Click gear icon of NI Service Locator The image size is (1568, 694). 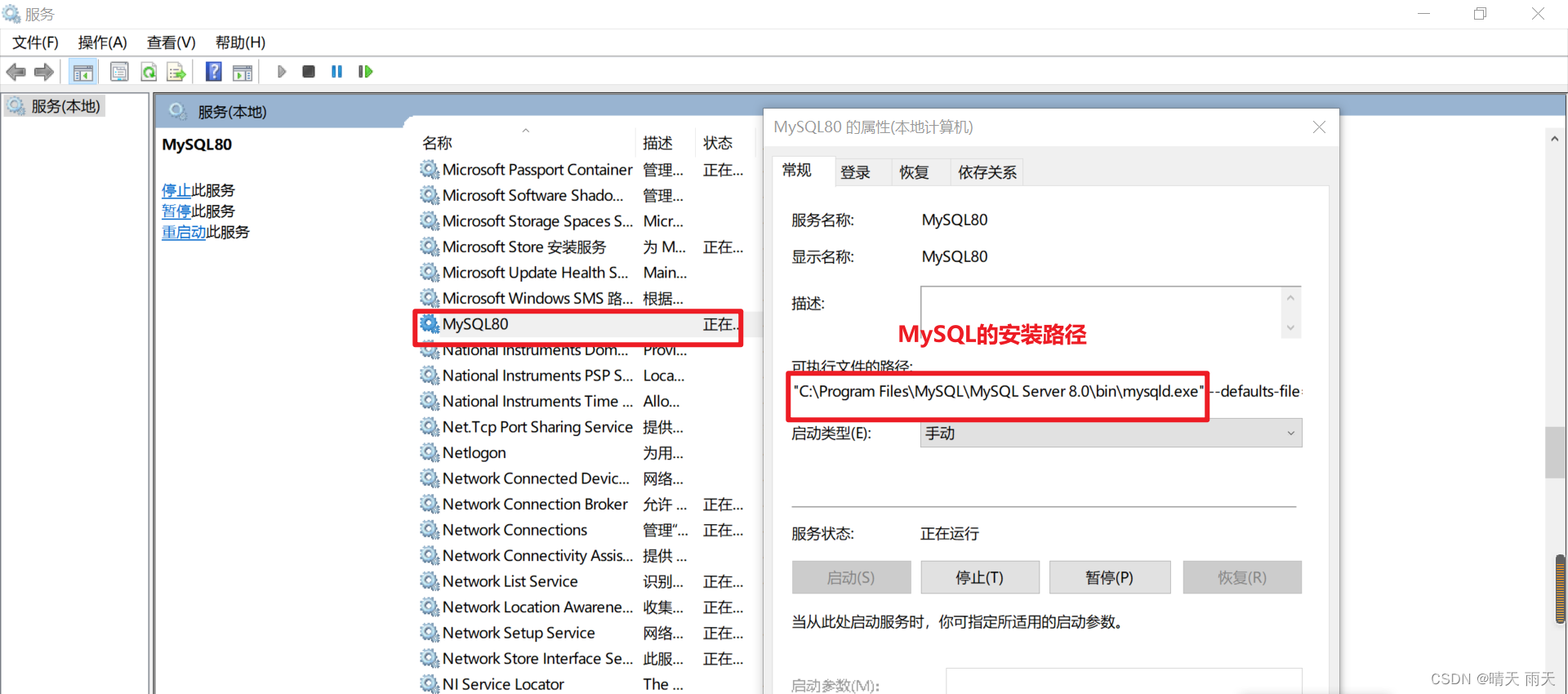click(430, 684)
